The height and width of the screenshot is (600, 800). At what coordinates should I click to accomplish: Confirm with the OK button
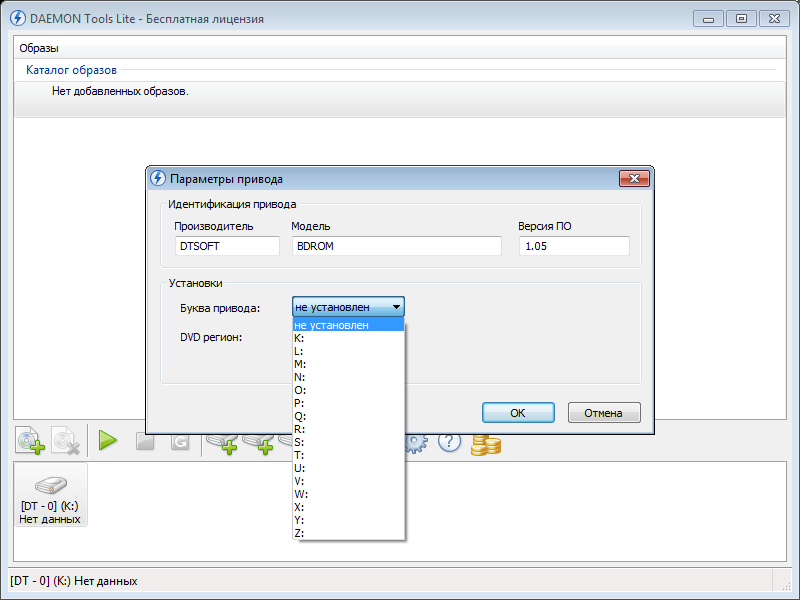coord(518,413)
